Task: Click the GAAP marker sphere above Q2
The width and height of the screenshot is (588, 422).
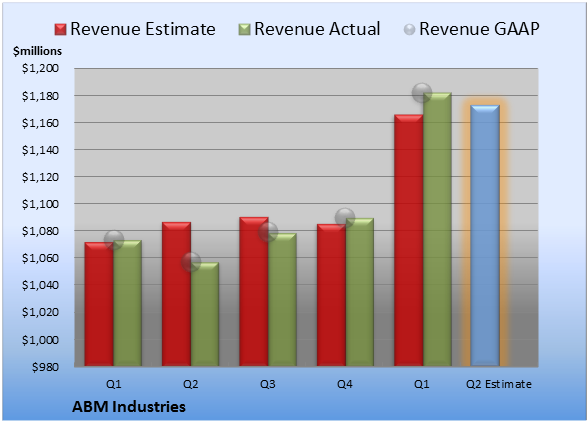Action: click(191, 262)
